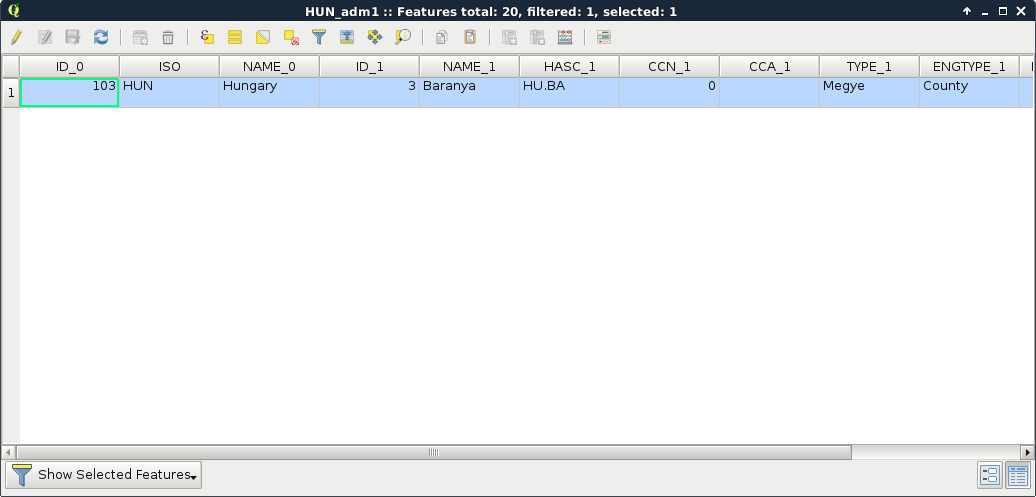
Task: Click the ISO column header
Action: (170, 67)
